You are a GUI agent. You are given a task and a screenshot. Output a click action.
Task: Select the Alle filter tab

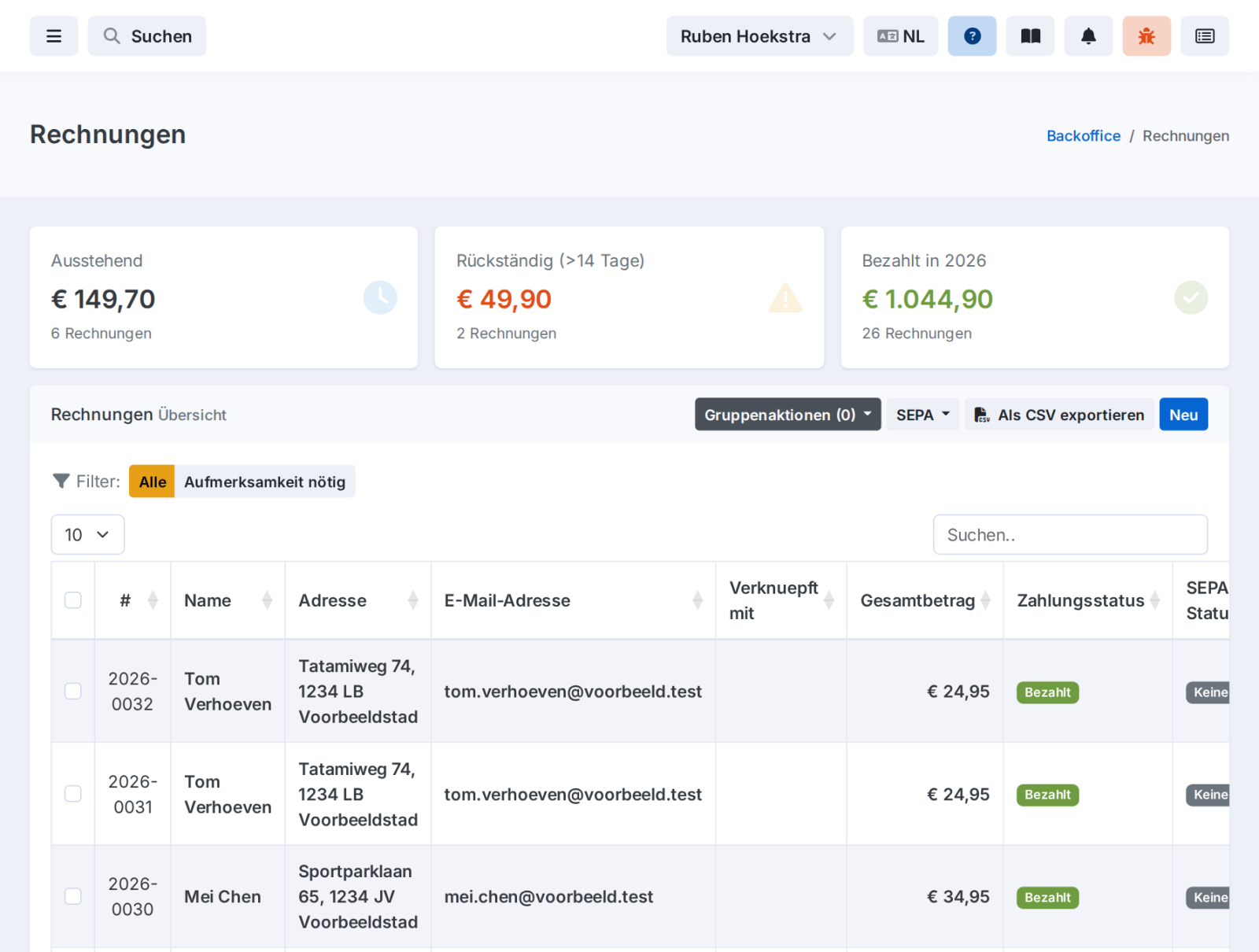(153, 482)
